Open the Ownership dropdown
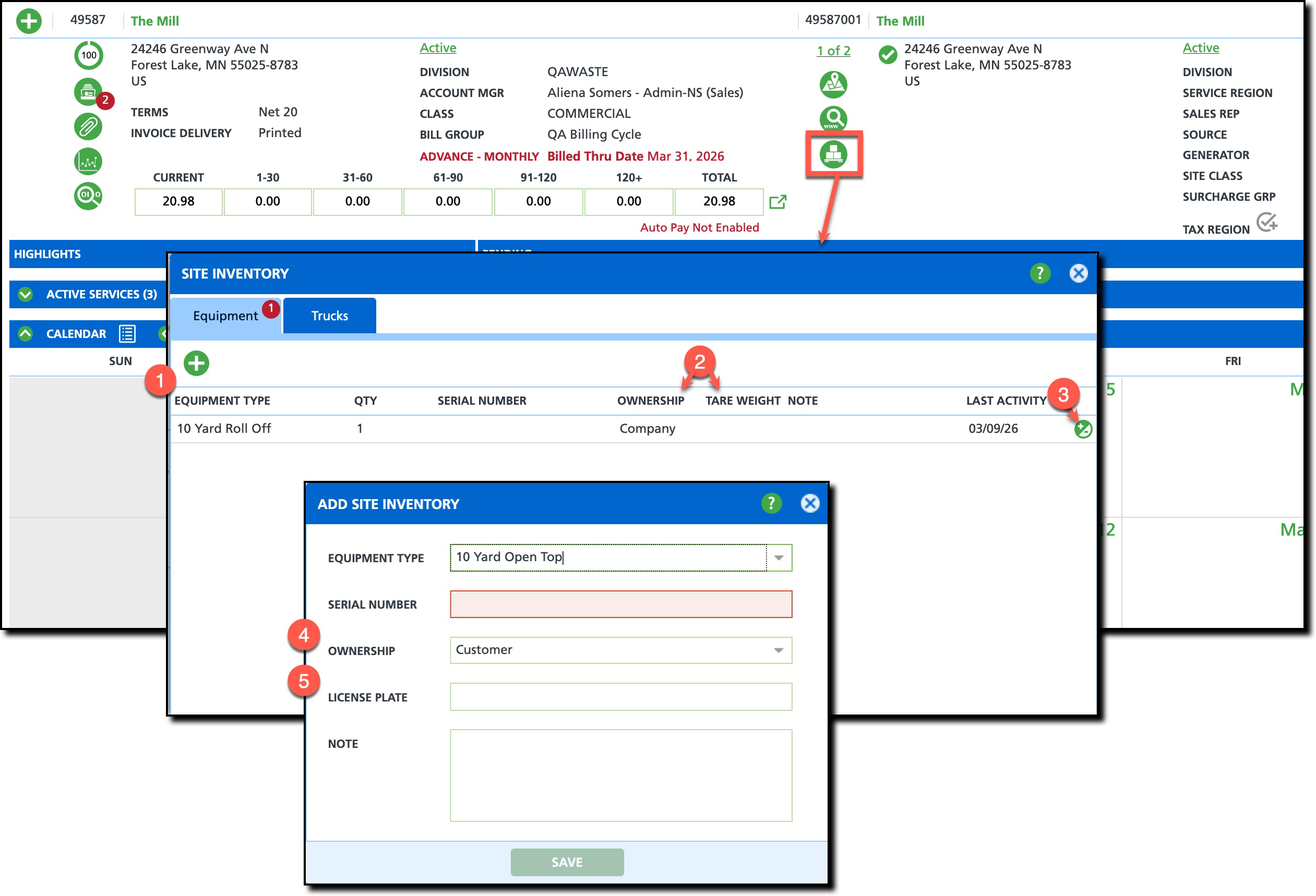1316x896 pixels. (x=620, y=650)
